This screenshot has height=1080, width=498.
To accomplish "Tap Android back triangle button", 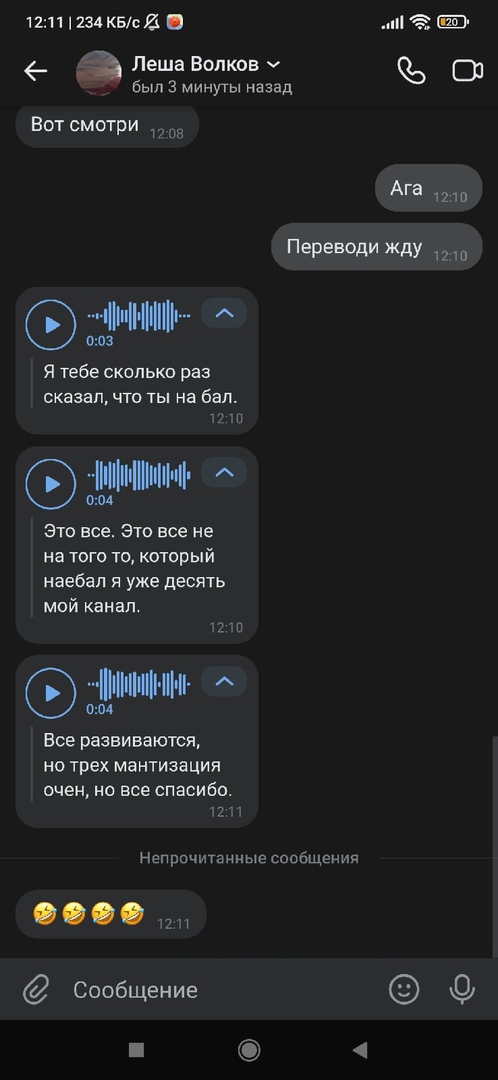I will point(360,1050).
